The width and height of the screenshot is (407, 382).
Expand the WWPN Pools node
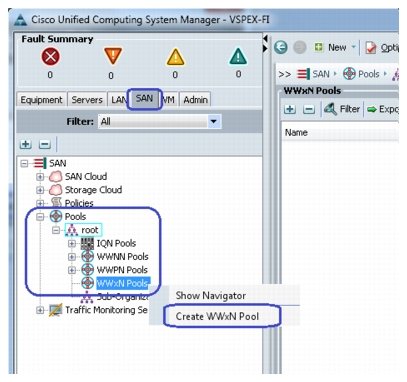72,270
